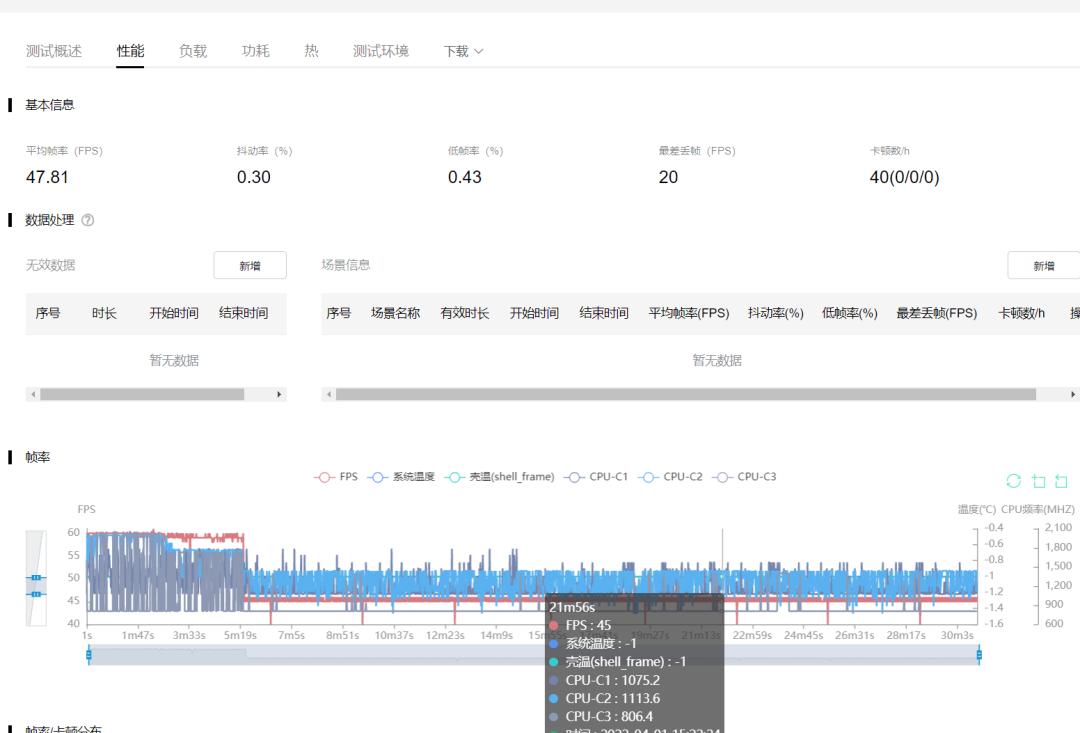Toggle 系统温度 series in the legend
The image size is (1080, 733).
coord(402,477)
